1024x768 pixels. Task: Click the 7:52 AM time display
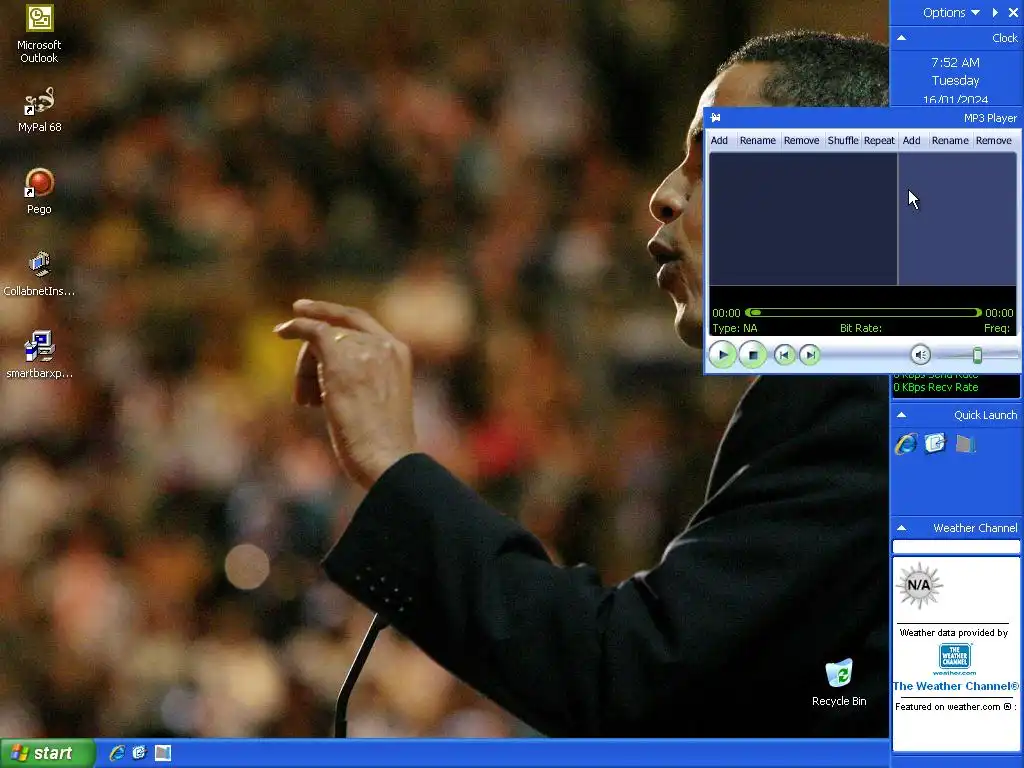coord(955,63)
